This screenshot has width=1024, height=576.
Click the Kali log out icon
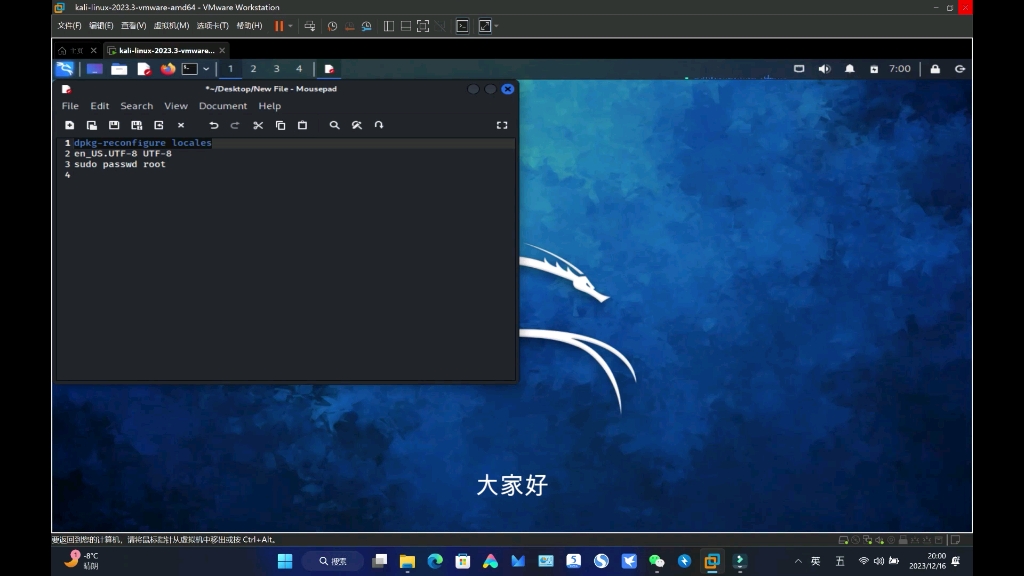pyautogui.click(x=960, y=69)
